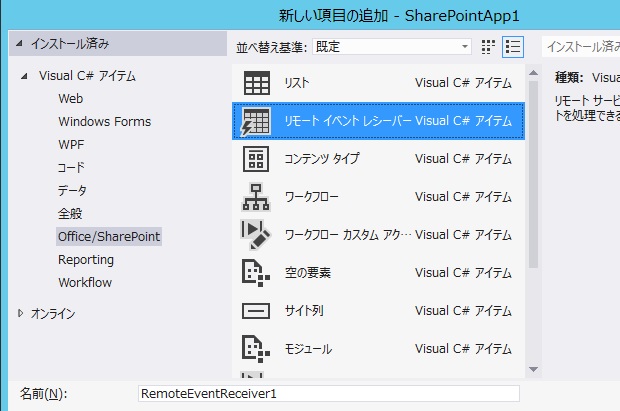This screenshot has width=620, height=411.
Task: Select the Office/SharePoint category
Action: (x=109, y=237)
